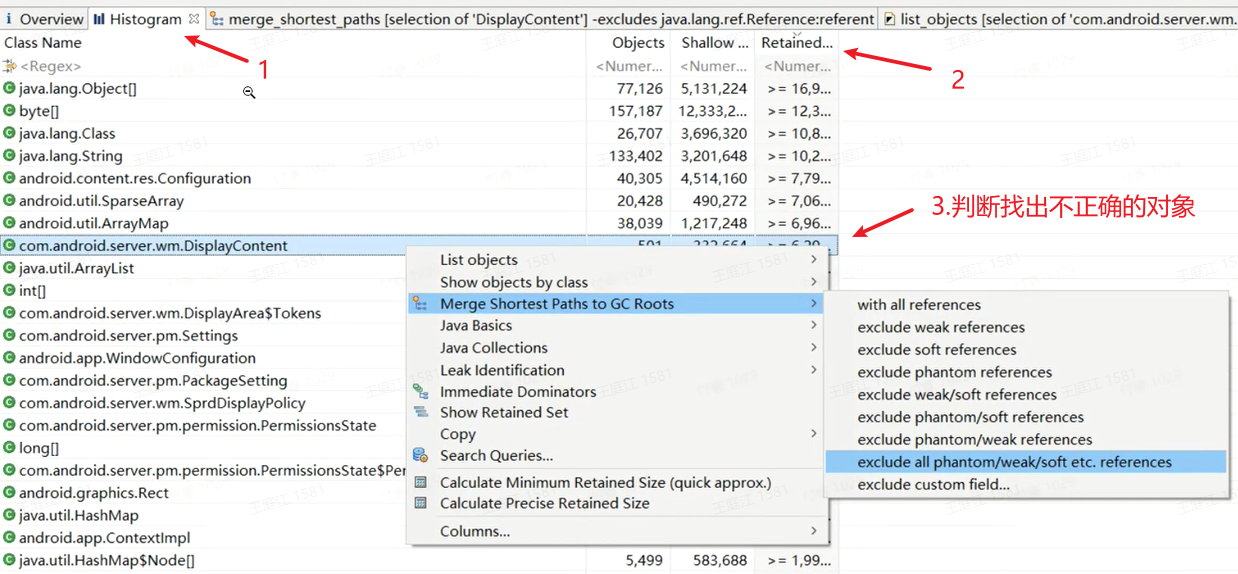Click the class icon of android.app.WindowConfiguration
Viewport: 1238px width, 574px height.
(9, 358)
